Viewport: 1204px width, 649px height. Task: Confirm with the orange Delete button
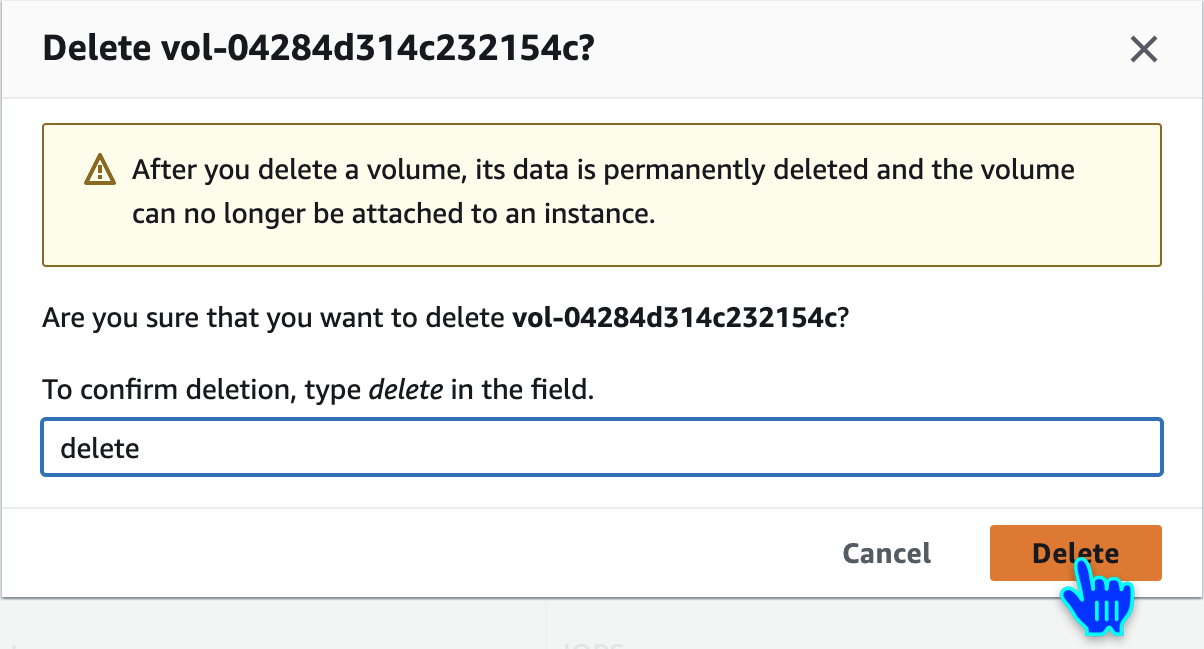[x=1075, y=553]
